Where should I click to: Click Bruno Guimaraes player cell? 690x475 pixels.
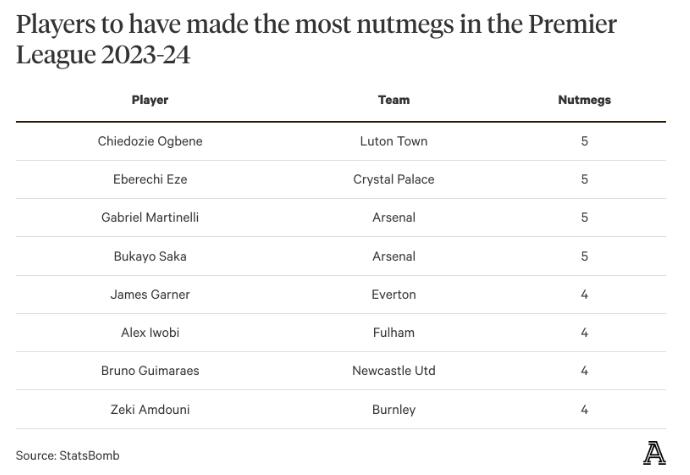click(x=150, y=371)
